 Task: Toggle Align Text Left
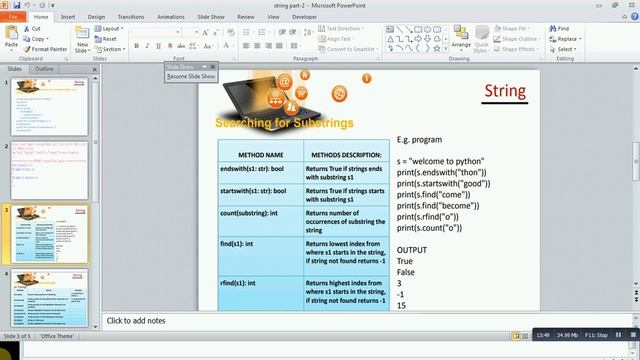[x=246, y=46]
